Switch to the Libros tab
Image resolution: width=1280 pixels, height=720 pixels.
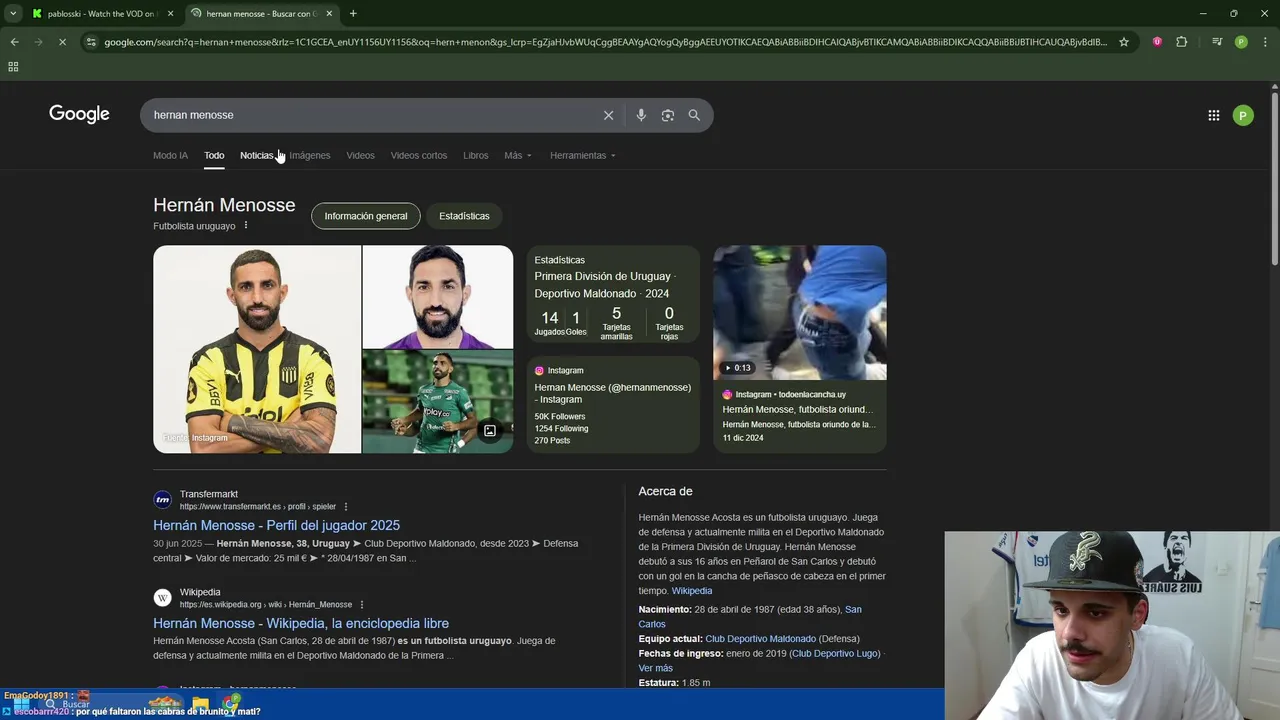pos(476,155)
